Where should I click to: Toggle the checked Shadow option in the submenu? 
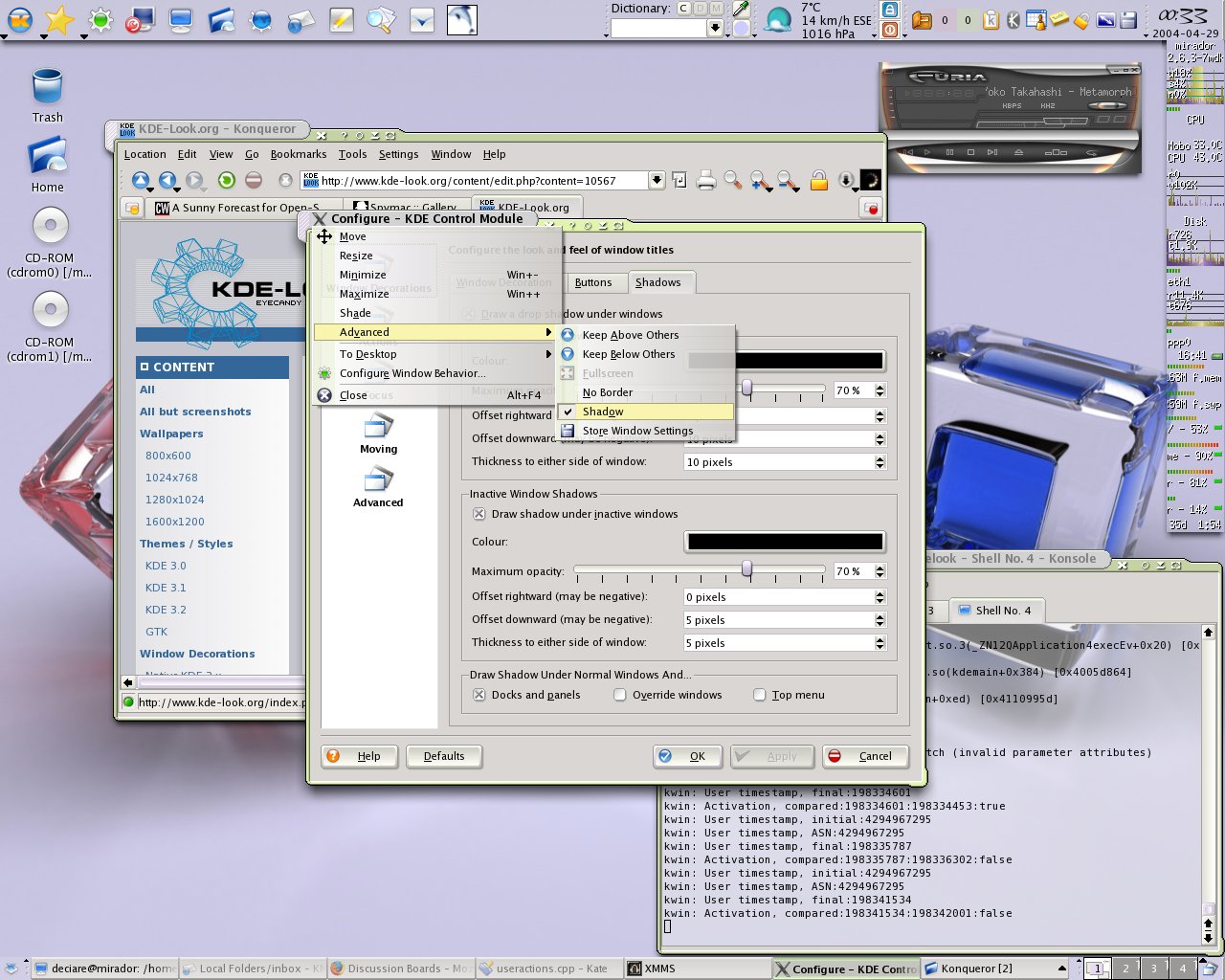(x=646, y=412)
